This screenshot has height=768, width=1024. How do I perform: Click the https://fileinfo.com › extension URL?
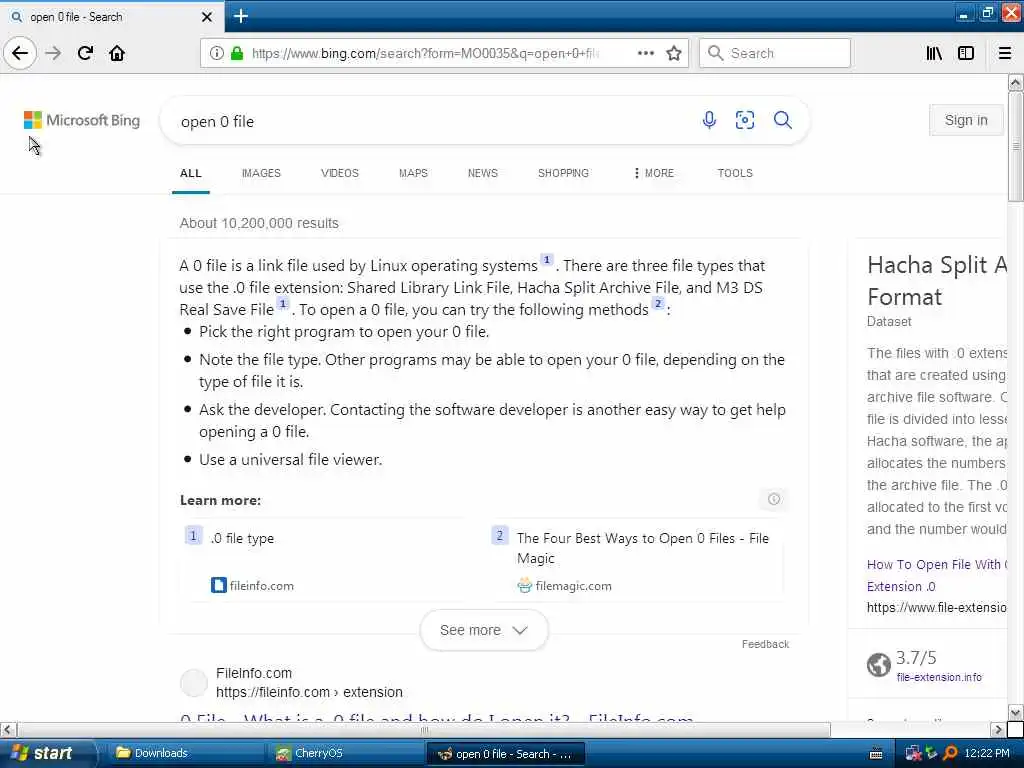pyautogui.click(x=310, y=692)
